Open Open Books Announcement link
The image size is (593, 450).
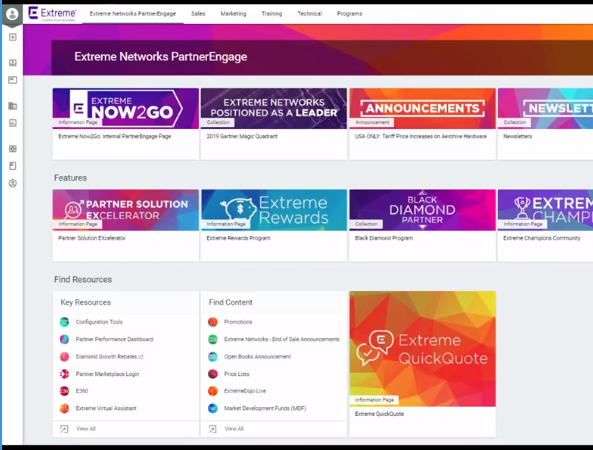[258, 357]
